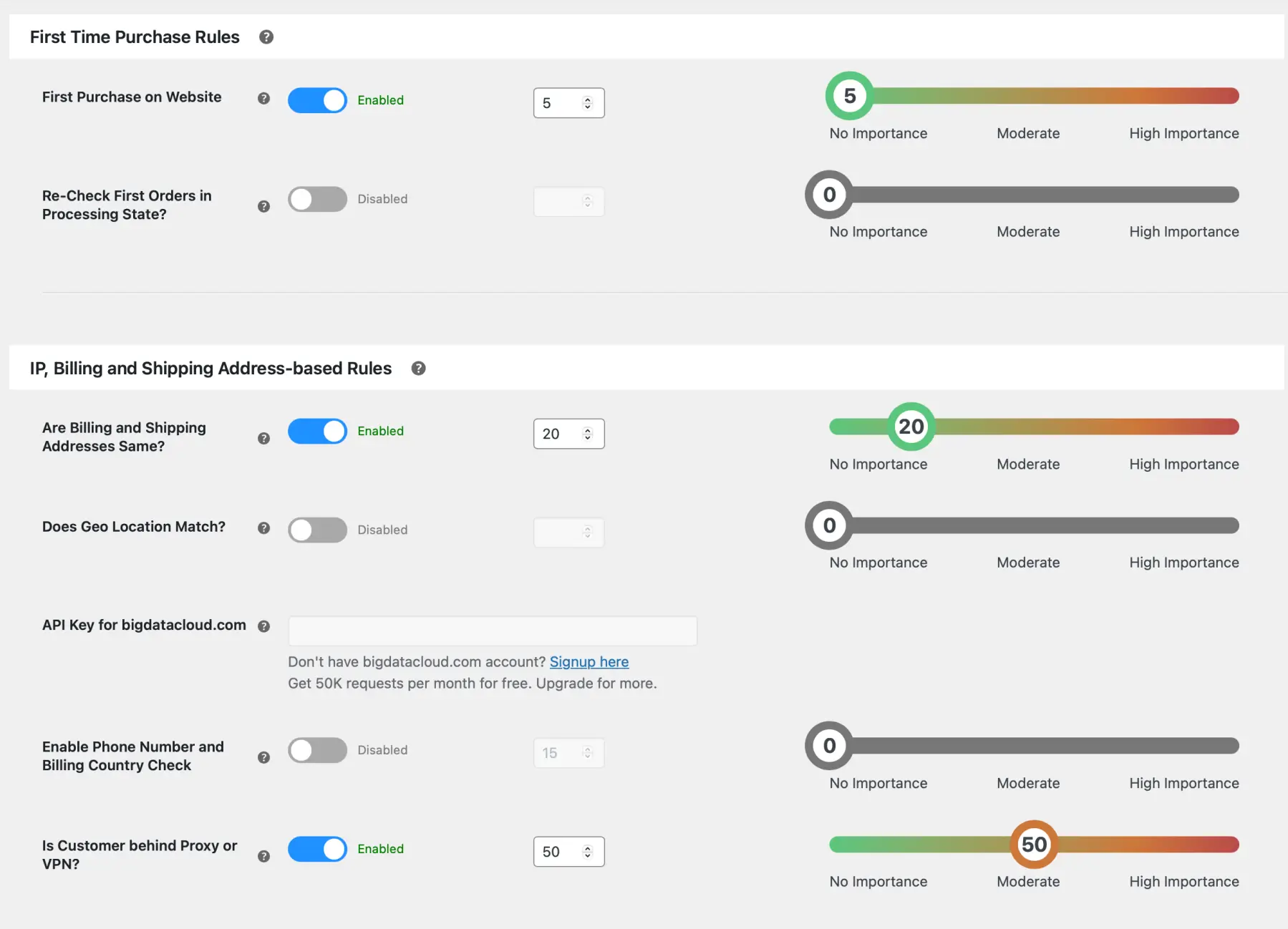Viewport: 1288px width, 929px height.
Task: Turn on Does Geo Location Match toggle
Action: pyautogui.click(x=317, y=530)
